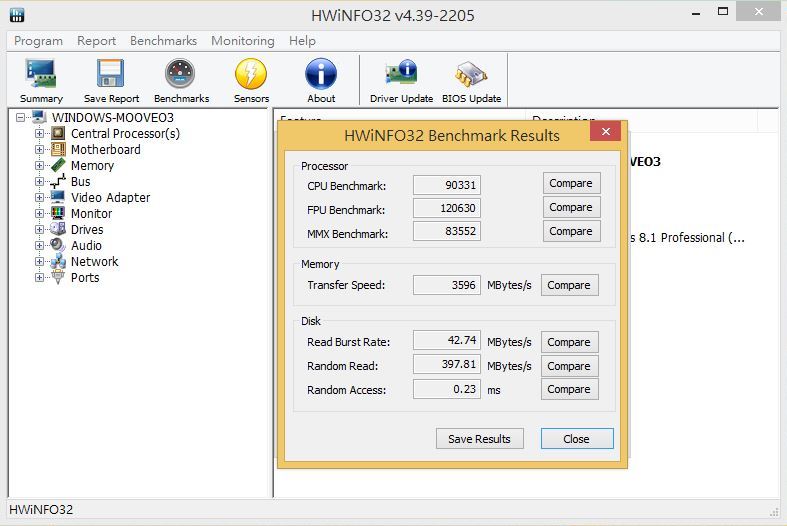Select the Network tree icon
This screenshot has height=526, width=787.
(x=58, y=261)
